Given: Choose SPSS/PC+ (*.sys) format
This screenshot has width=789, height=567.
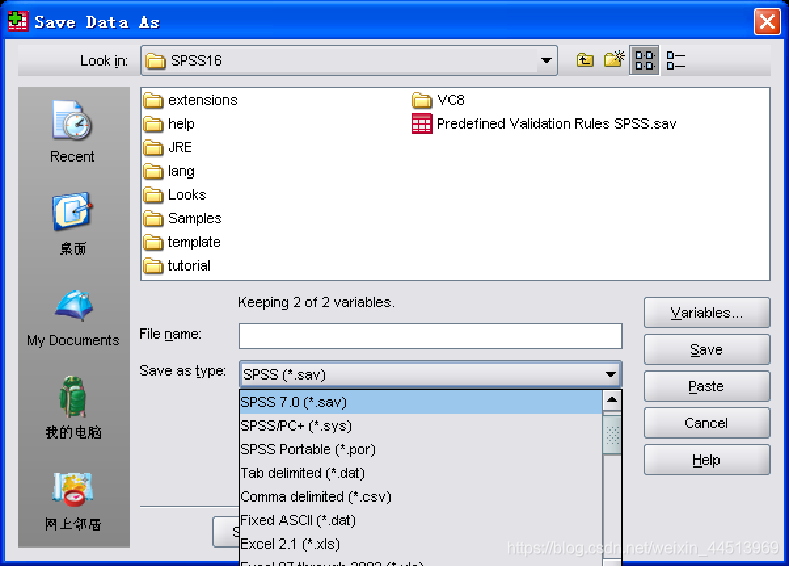Looking at the screenshot, I should [x=421, y=426].
